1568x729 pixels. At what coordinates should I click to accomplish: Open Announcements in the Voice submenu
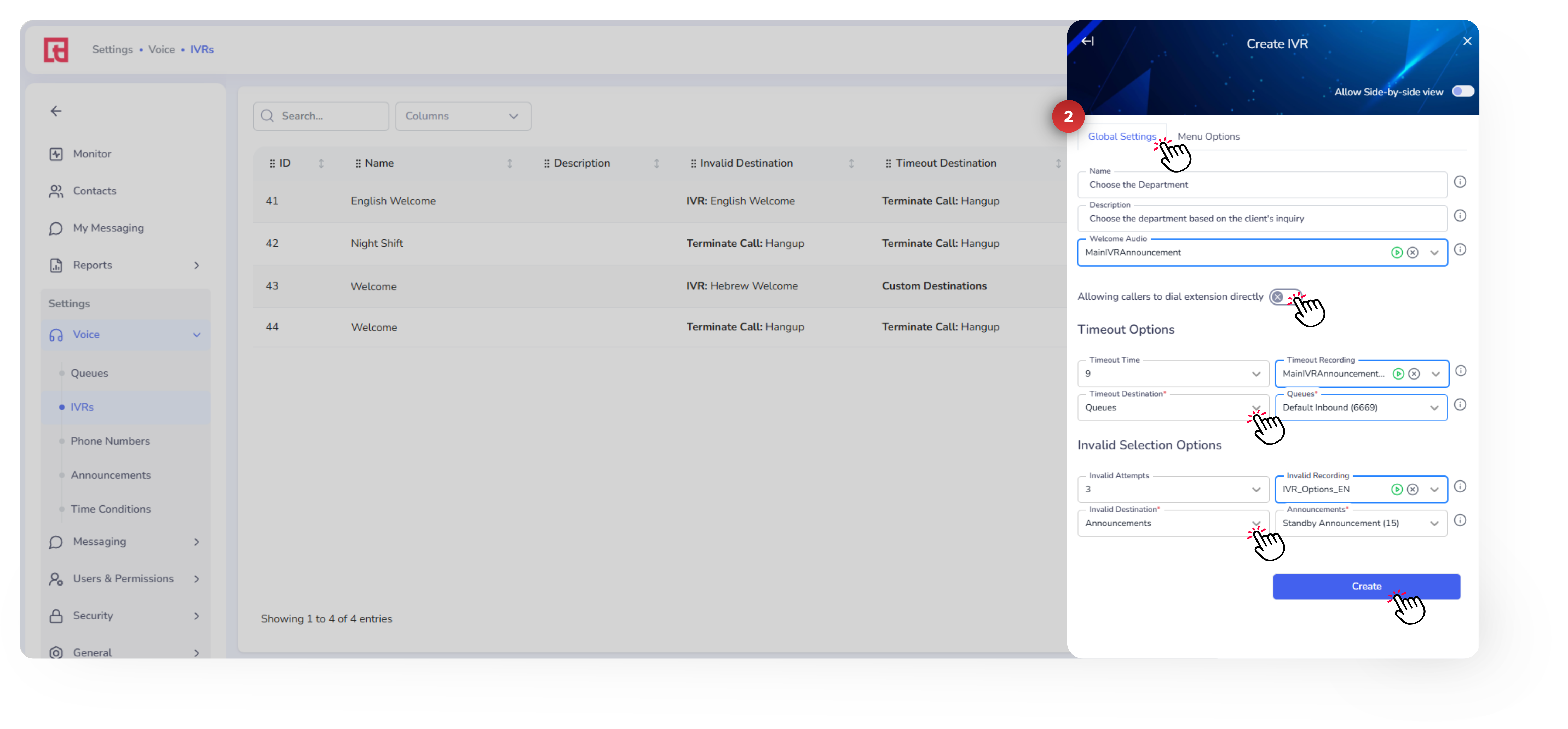110,475
